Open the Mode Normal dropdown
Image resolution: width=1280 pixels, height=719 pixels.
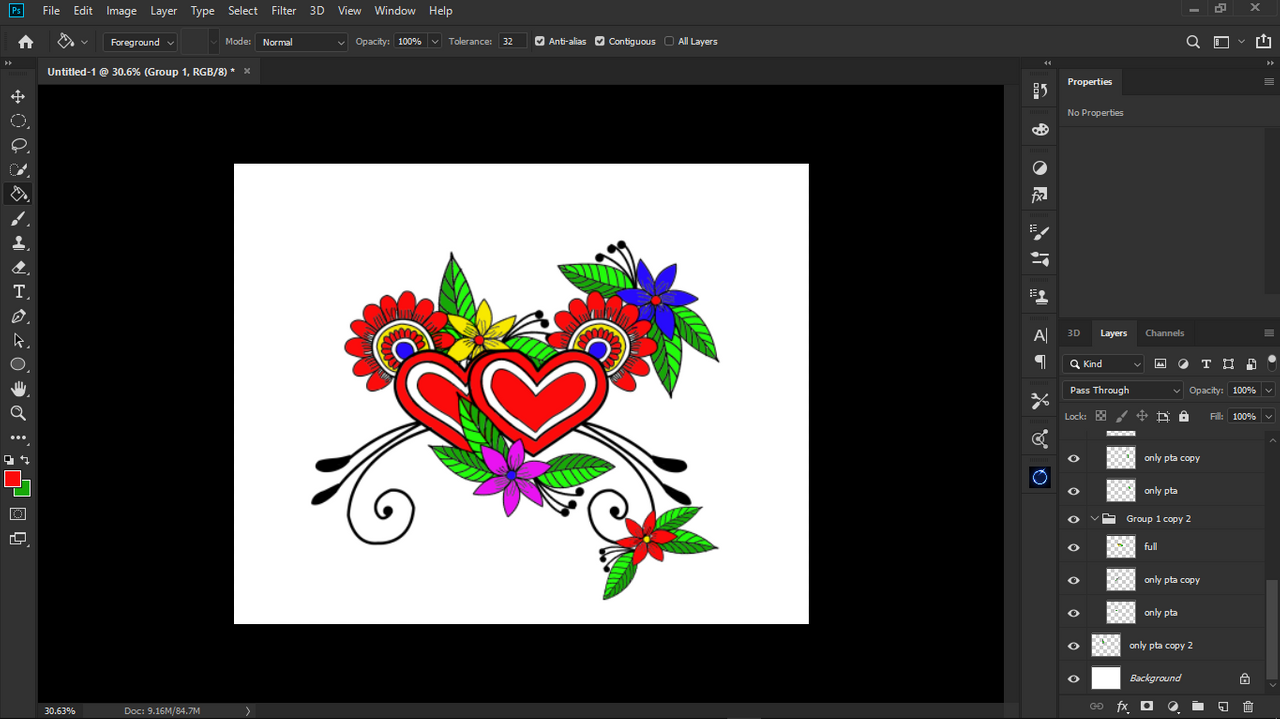point(301,42)
